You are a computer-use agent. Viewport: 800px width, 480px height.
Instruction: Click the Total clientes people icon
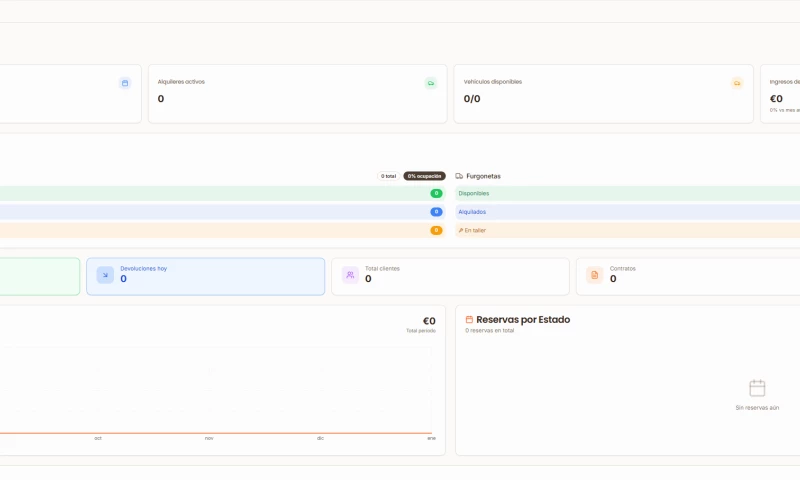(x=350, y=275)
